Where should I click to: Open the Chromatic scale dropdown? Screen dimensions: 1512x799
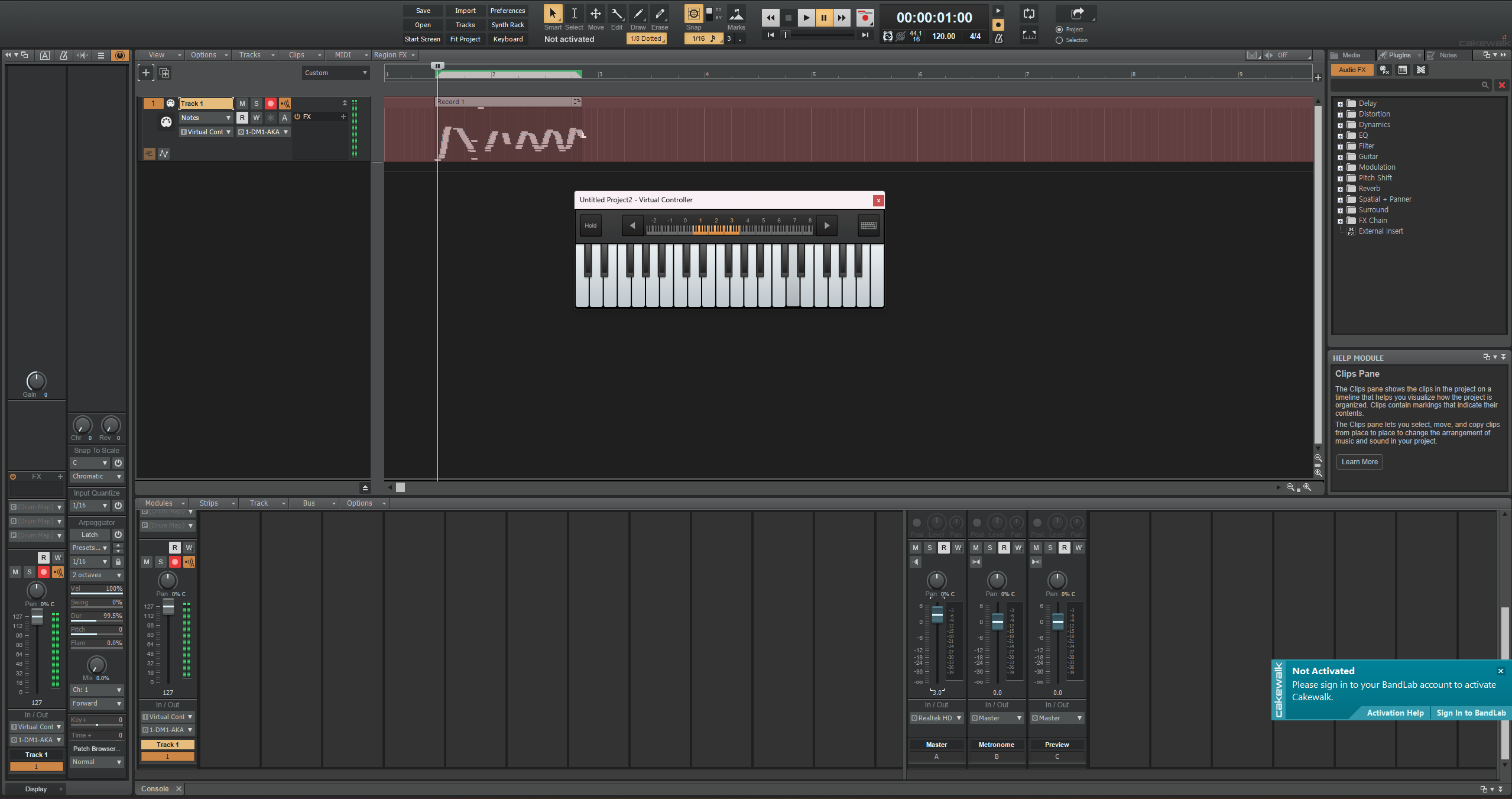[x=97, y=477]
